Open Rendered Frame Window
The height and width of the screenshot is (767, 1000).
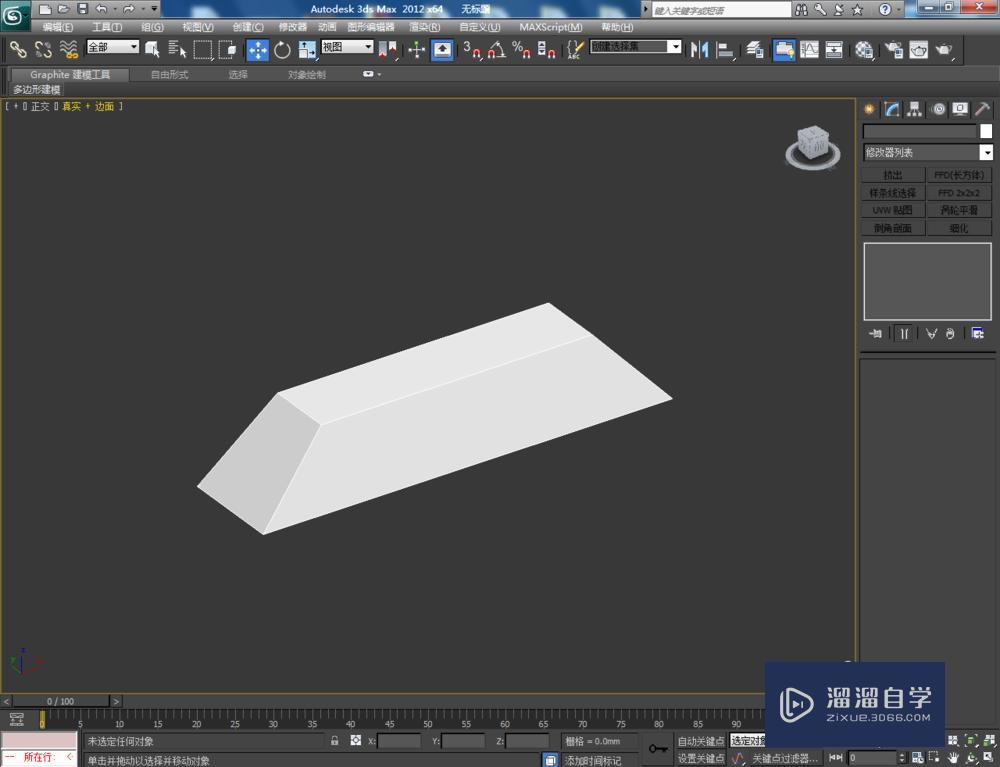pyautogui.click(x=918, y=50)
